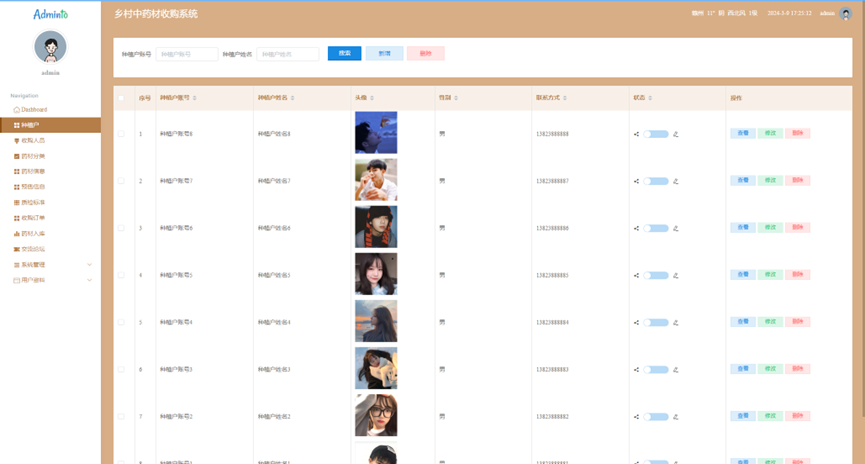
Task: Sort by 联系方式 column arrows
Action: pos(565,98)
